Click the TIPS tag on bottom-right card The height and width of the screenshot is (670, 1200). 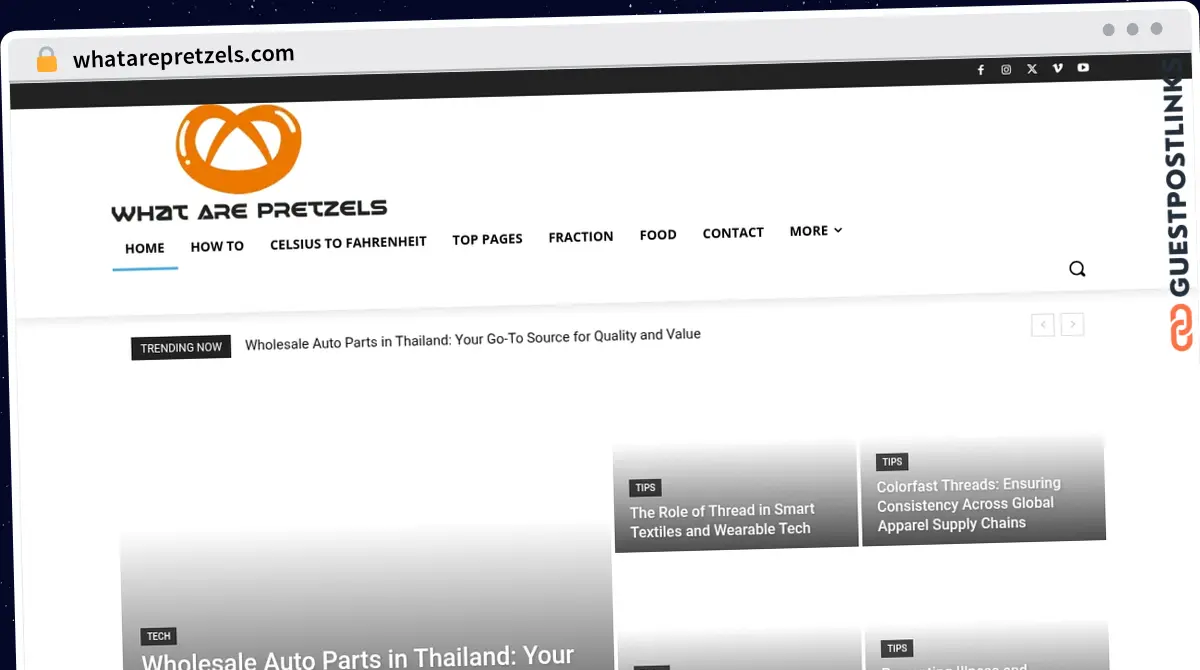897,649
